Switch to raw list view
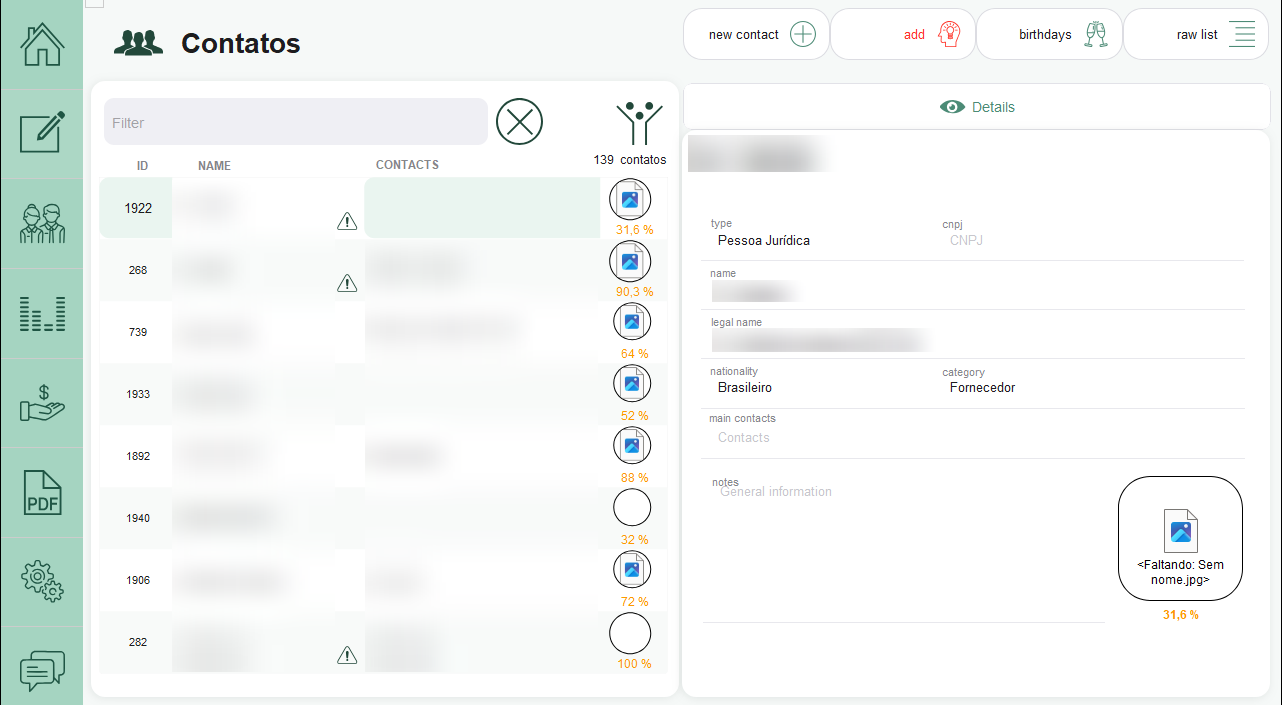The width and height of the screenshot is (1282, 705). pyautogui.click(x=1196, y=34)
